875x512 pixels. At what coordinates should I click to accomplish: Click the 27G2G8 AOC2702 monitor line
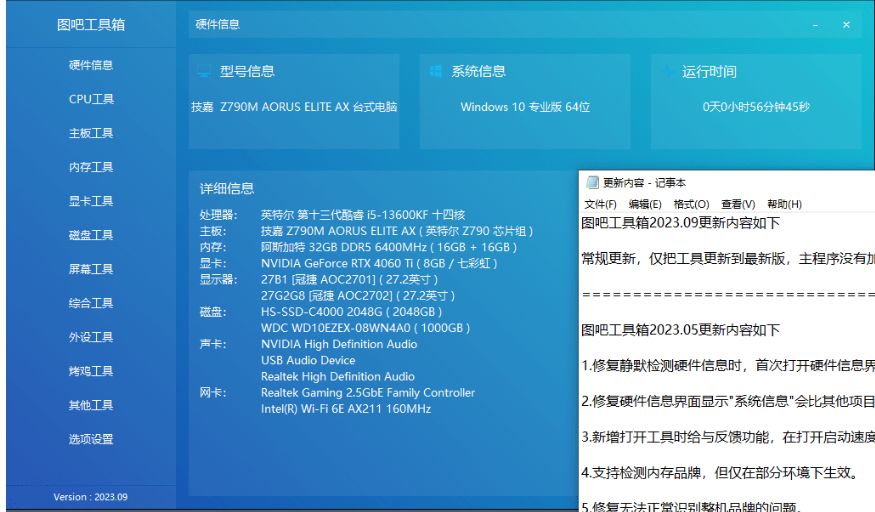coord(358,296)
